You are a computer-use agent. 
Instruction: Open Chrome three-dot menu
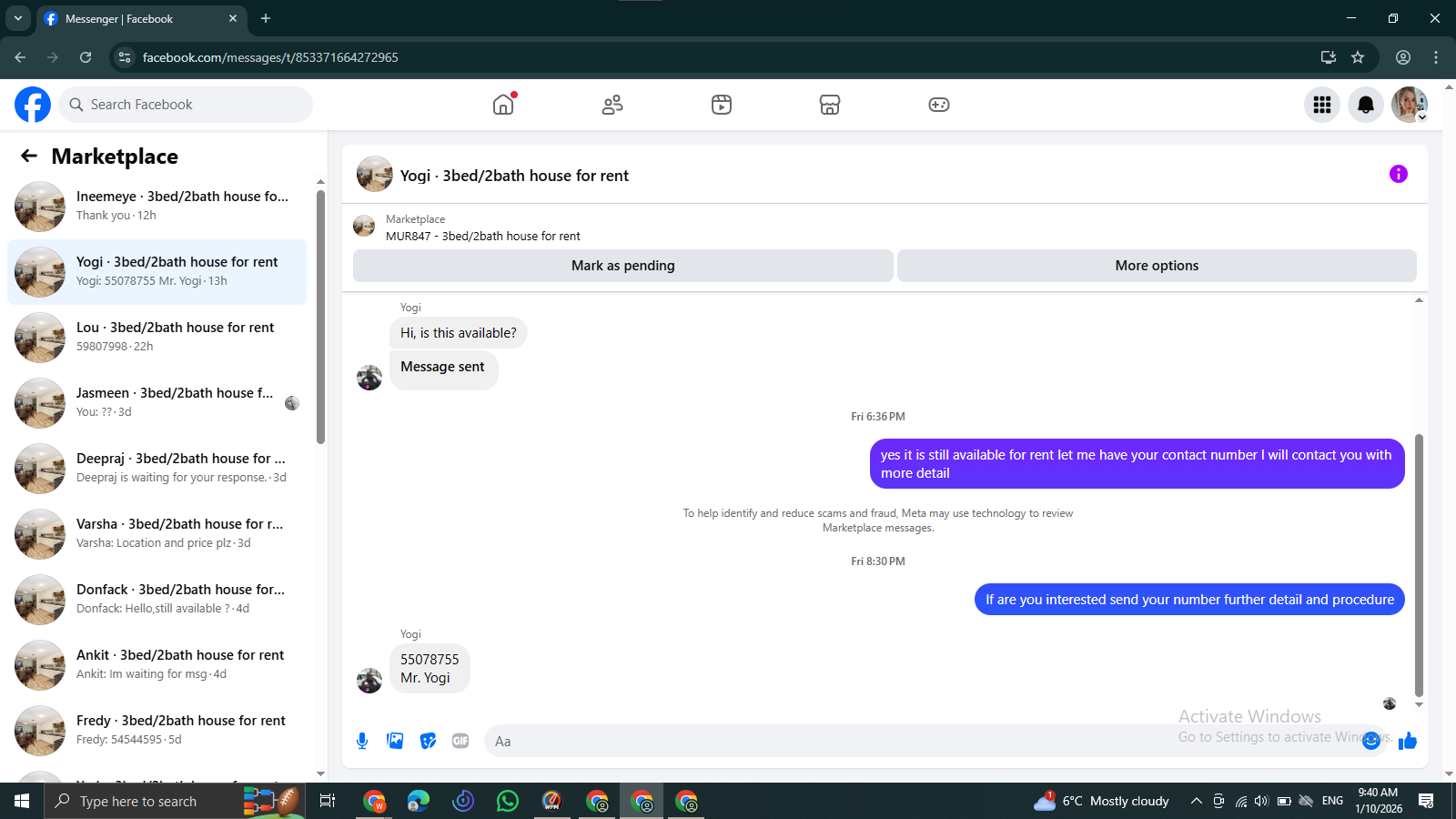tap(1436, 57)
